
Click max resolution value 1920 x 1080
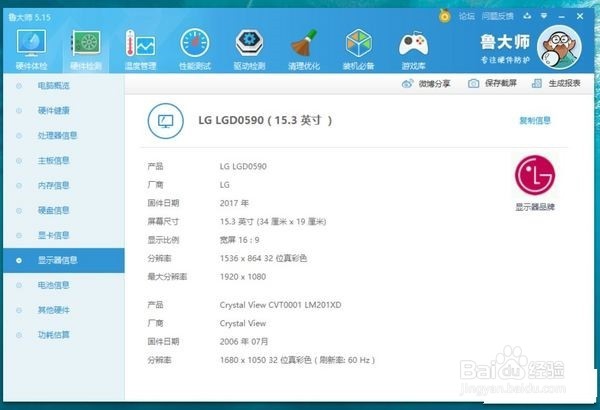click(243, 277)
